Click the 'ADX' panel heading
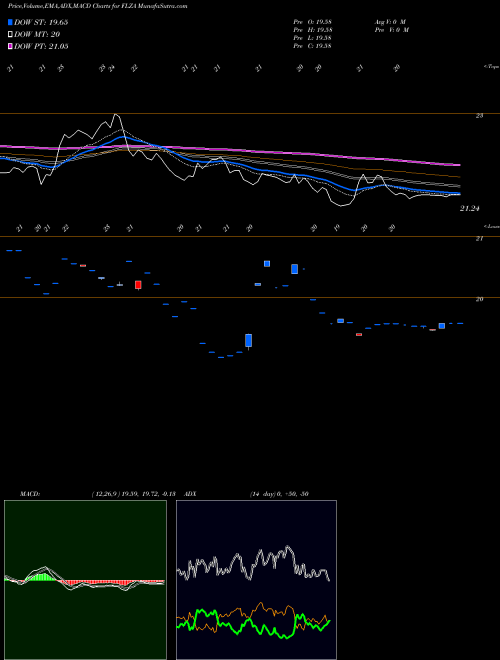This screenshot has width=500, height=660. click(189, 494)
